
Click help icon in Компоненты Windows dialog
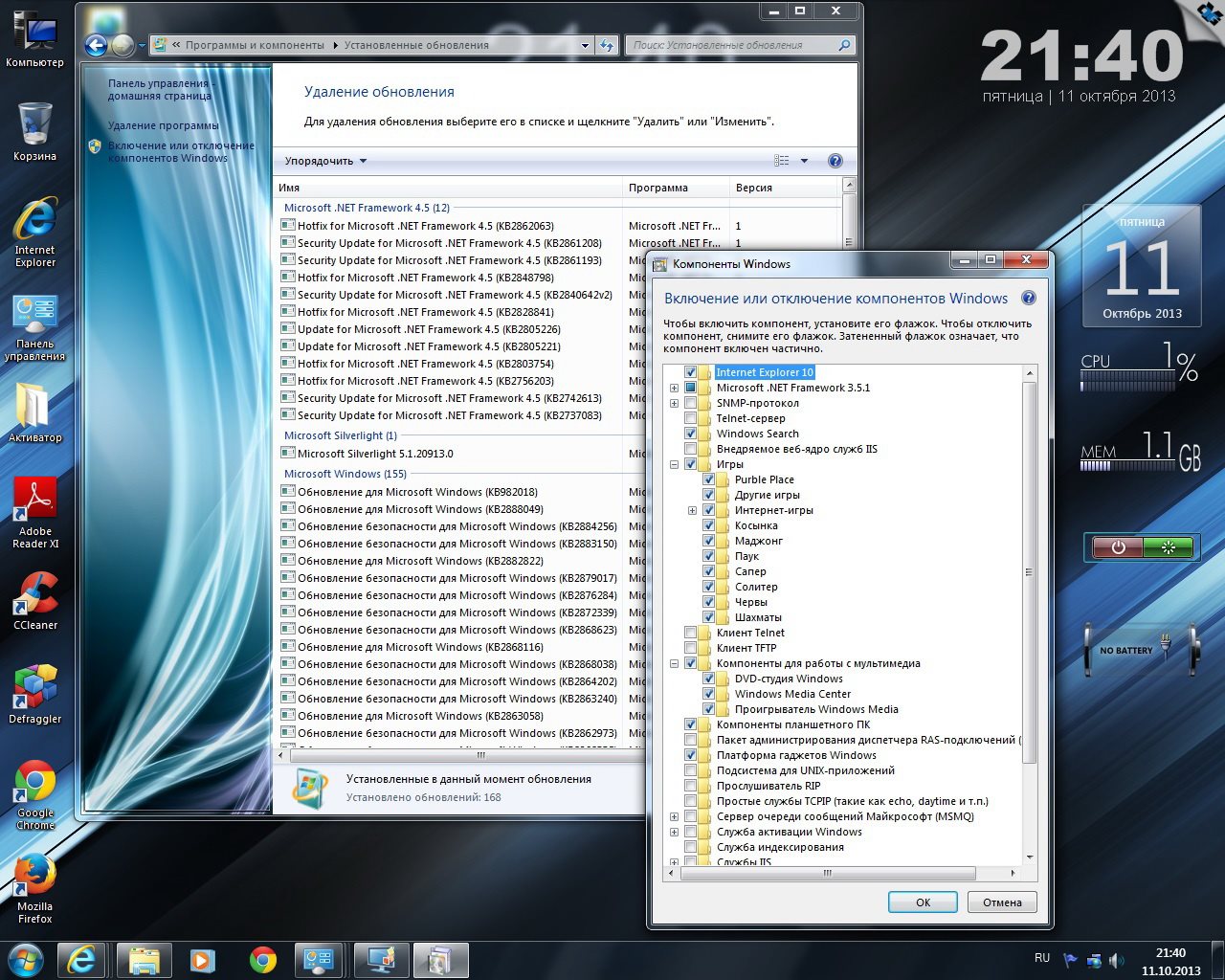(x=1029, y=298)
